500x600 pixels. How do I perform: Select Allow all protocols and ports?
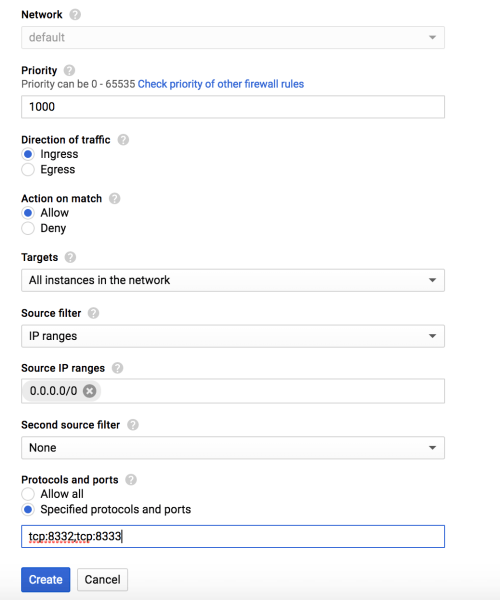[28, 494]
